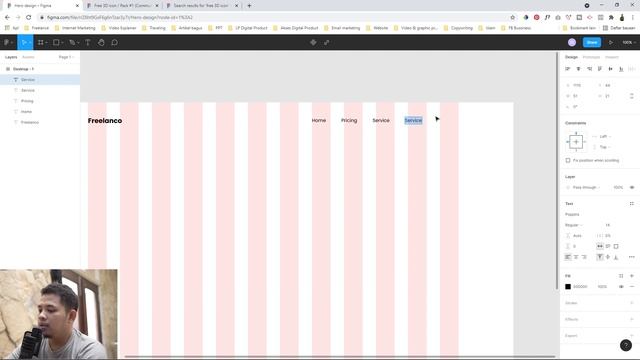Select the Hand tool

(101, 42)
